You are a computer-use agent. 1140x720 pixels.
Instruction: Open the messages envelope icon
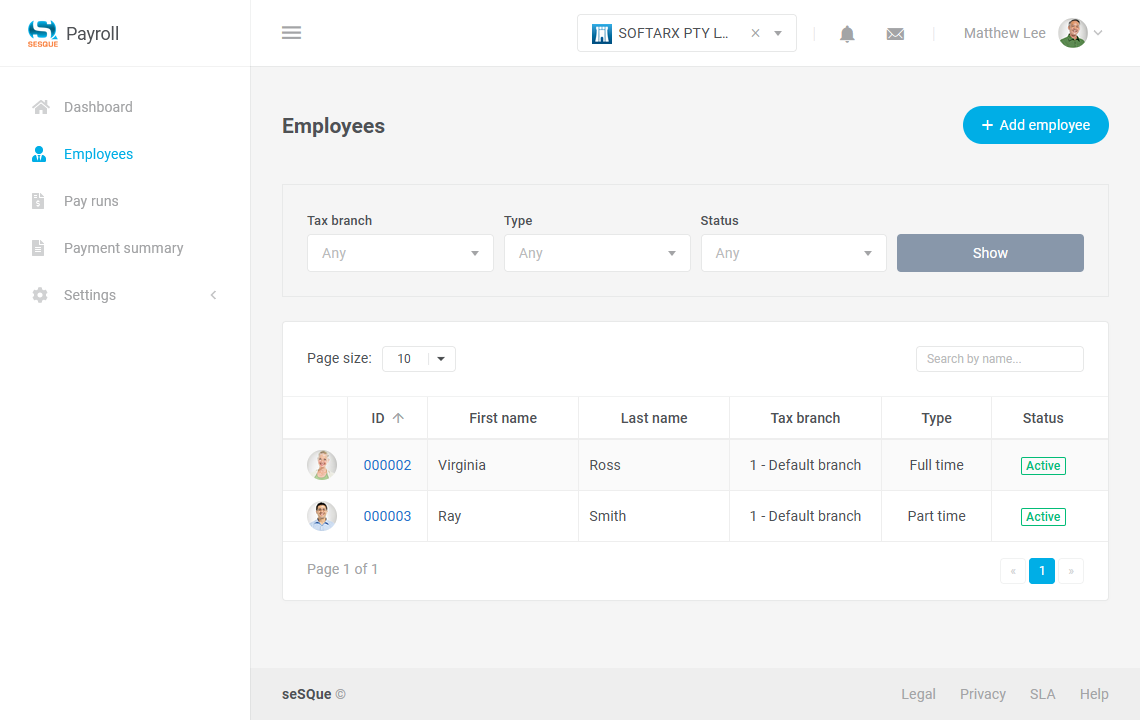pos(895,32)
